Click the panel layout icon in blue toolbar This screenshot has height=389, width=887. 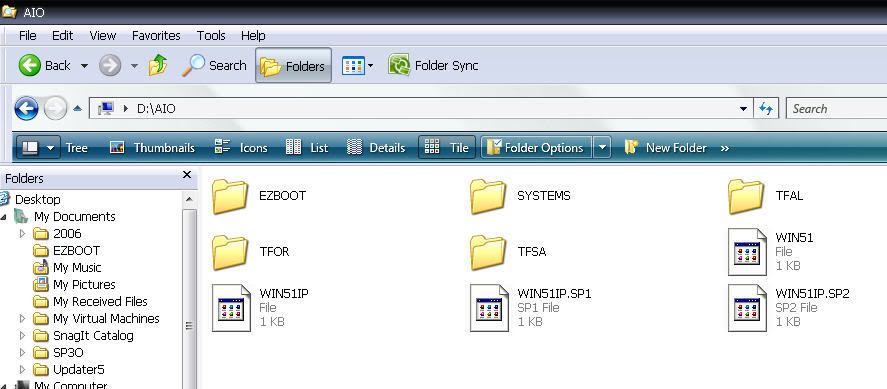click(30, 148)
